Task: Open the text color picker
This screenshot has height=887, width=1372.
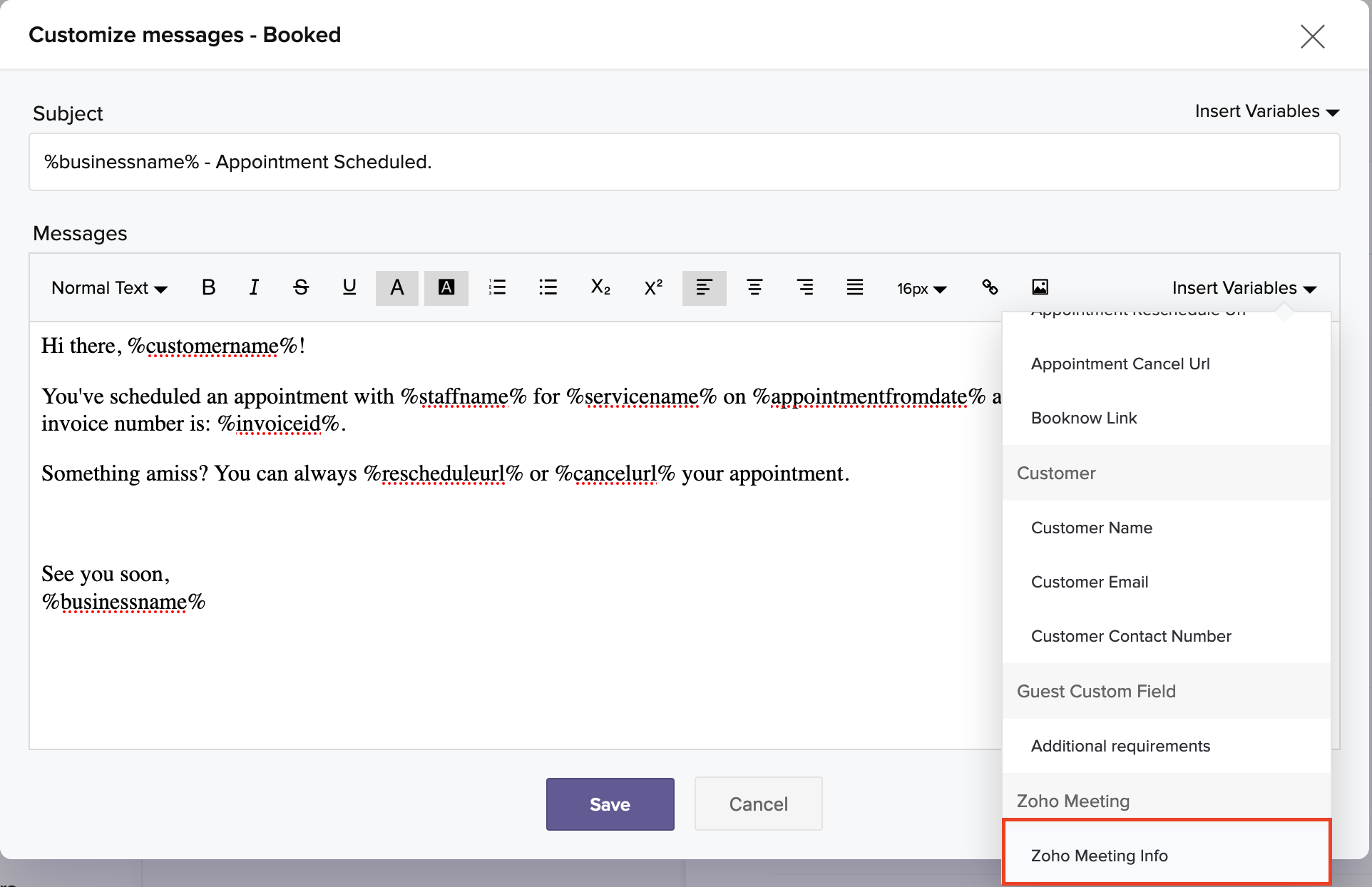Action: (397, 288)
